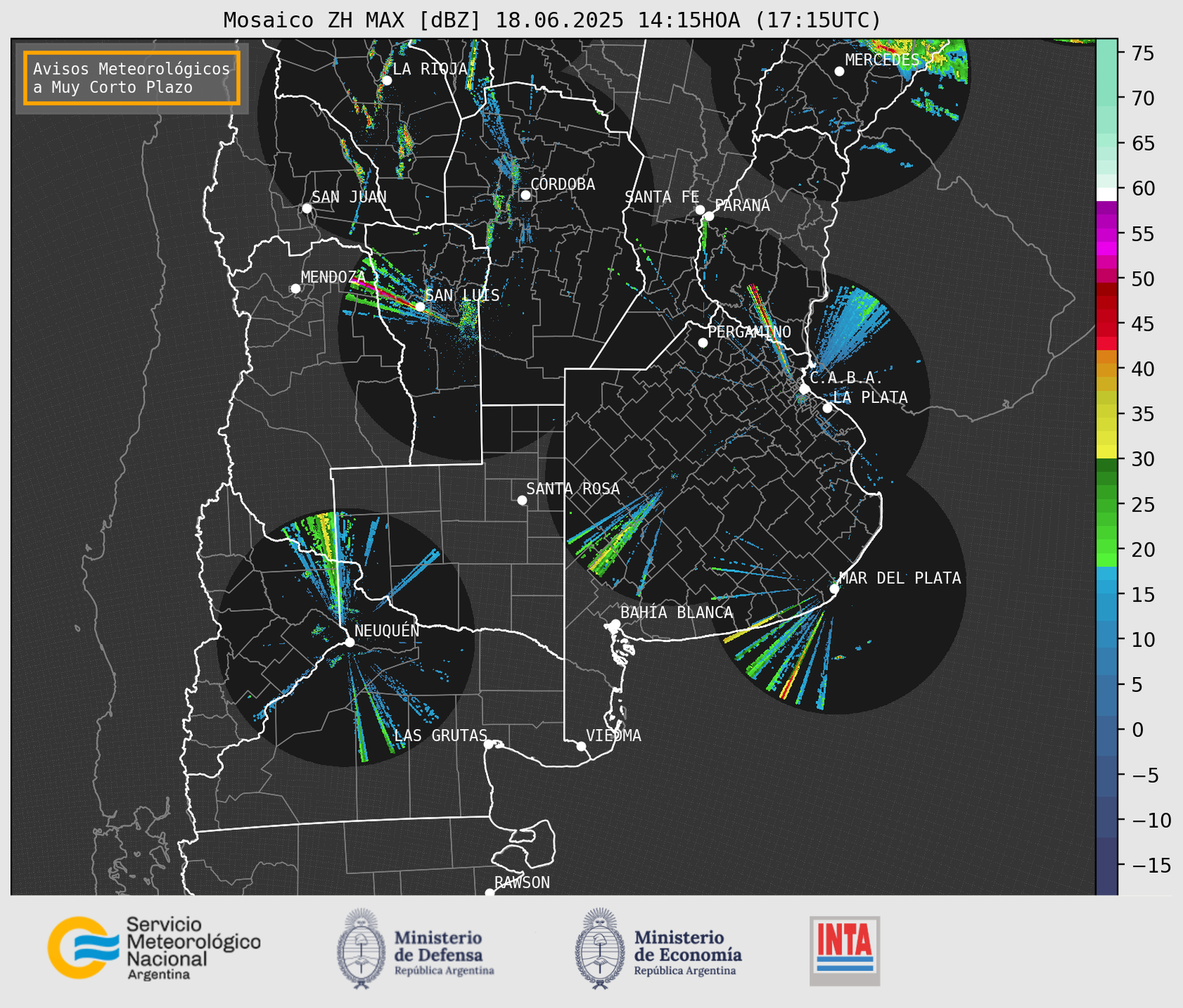This screenshot has width=1183, height=1008.
Task: Click the INTA logo
Action: pyautogui.click(x=844, y=951)
